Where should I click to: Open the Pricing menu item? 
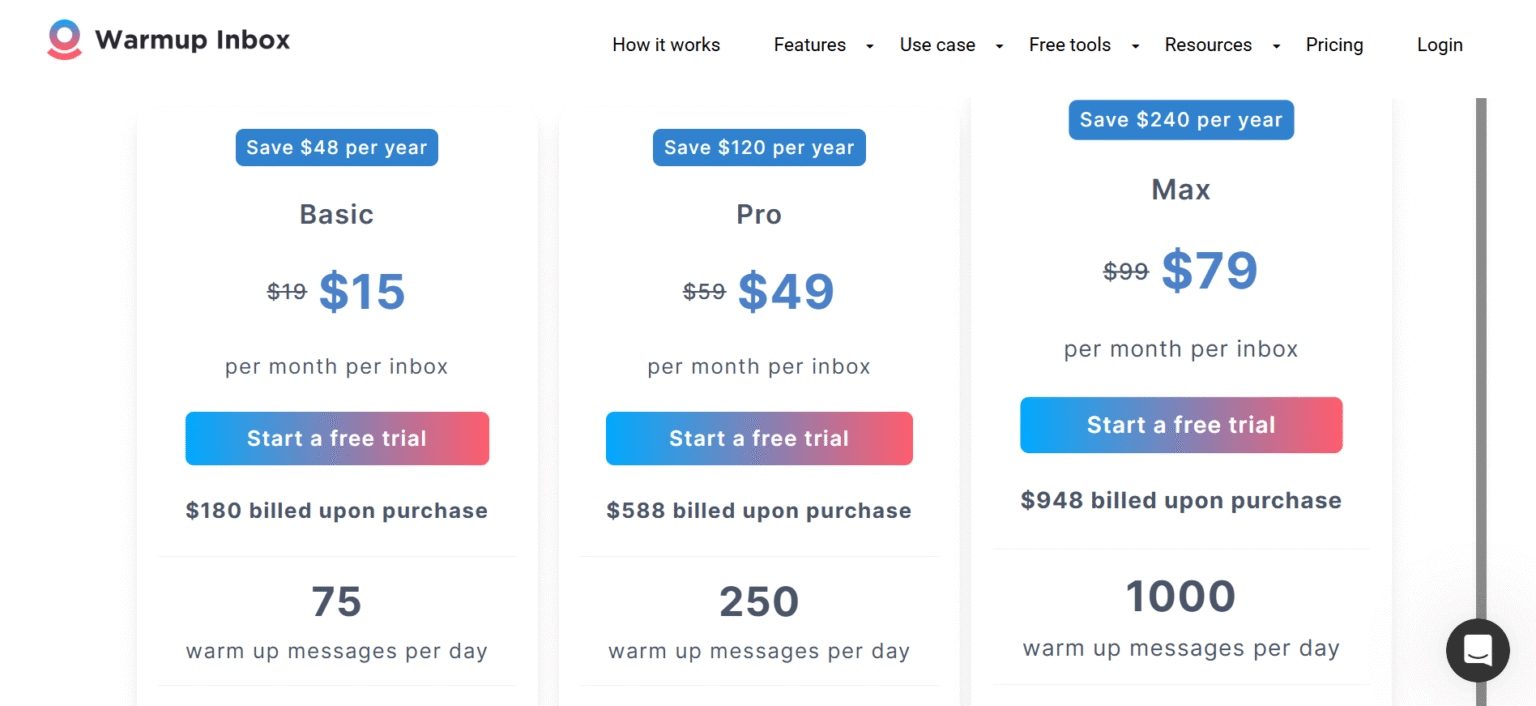point(1334,45)
